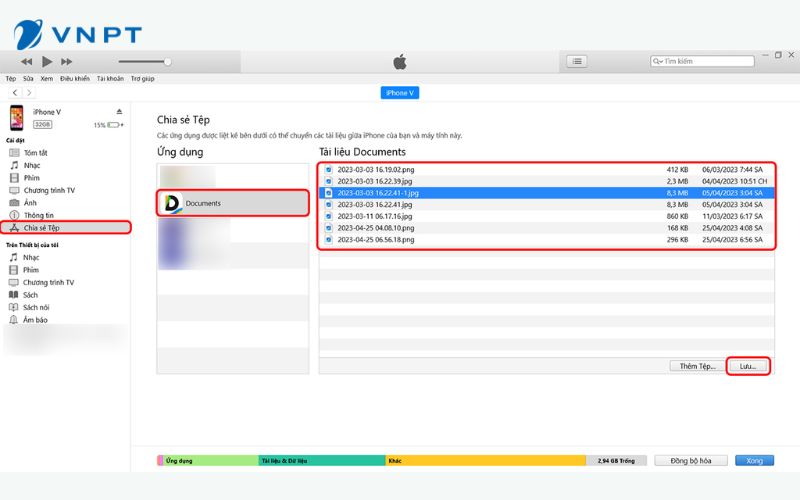This screenshot has height=500, width=800.
Task: Click the eject icon next to iPhone V
Action: pyautogui.click(x=119, y=112)
